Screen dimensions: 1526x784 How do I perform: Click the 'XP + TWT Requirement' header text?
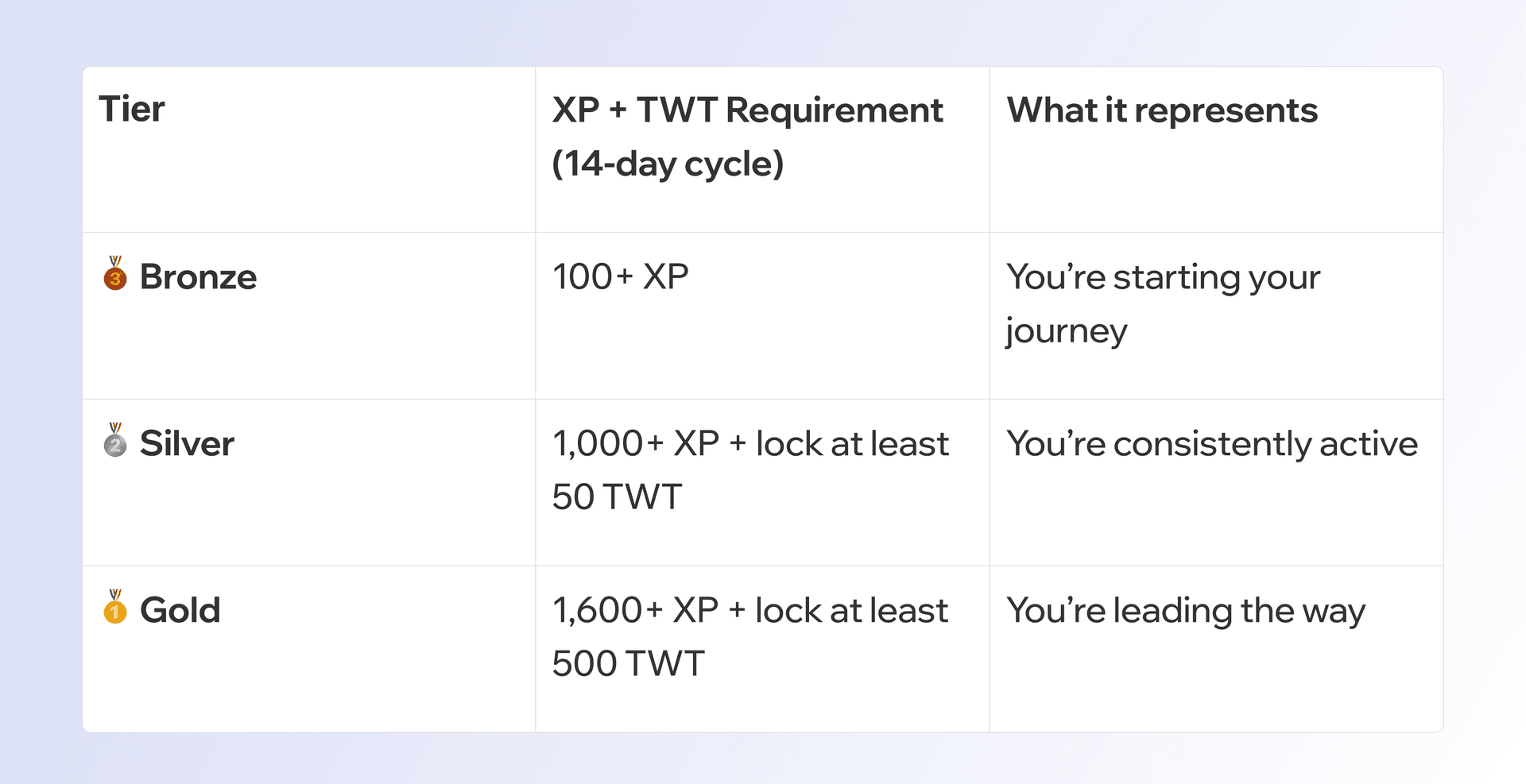point(747,110)
